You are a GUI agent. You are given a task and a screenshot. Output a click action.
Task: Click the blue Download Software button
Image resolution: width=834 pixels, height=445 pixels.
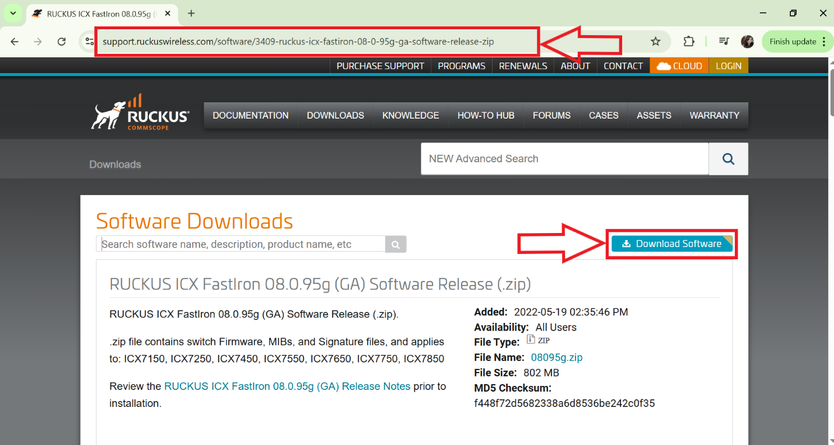tap(671, 244)
